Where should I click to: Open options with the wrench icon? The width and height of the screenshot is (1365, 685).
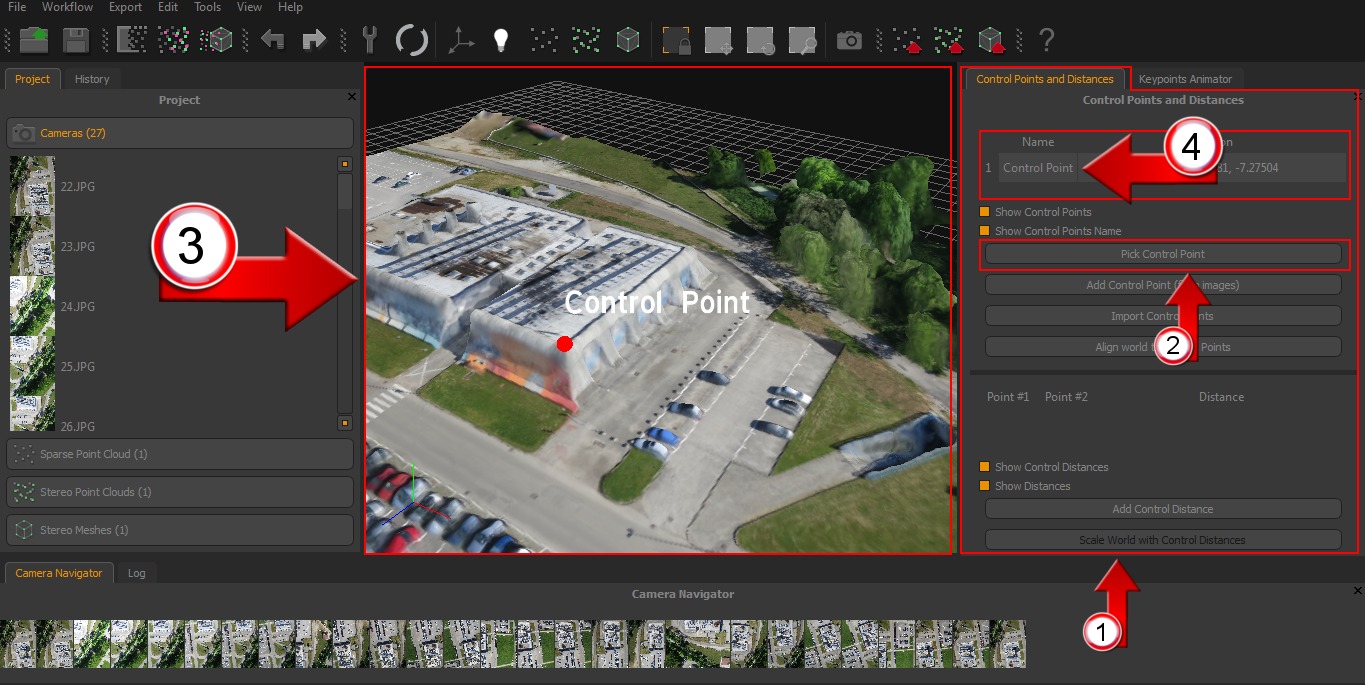[x=369, y=40]
